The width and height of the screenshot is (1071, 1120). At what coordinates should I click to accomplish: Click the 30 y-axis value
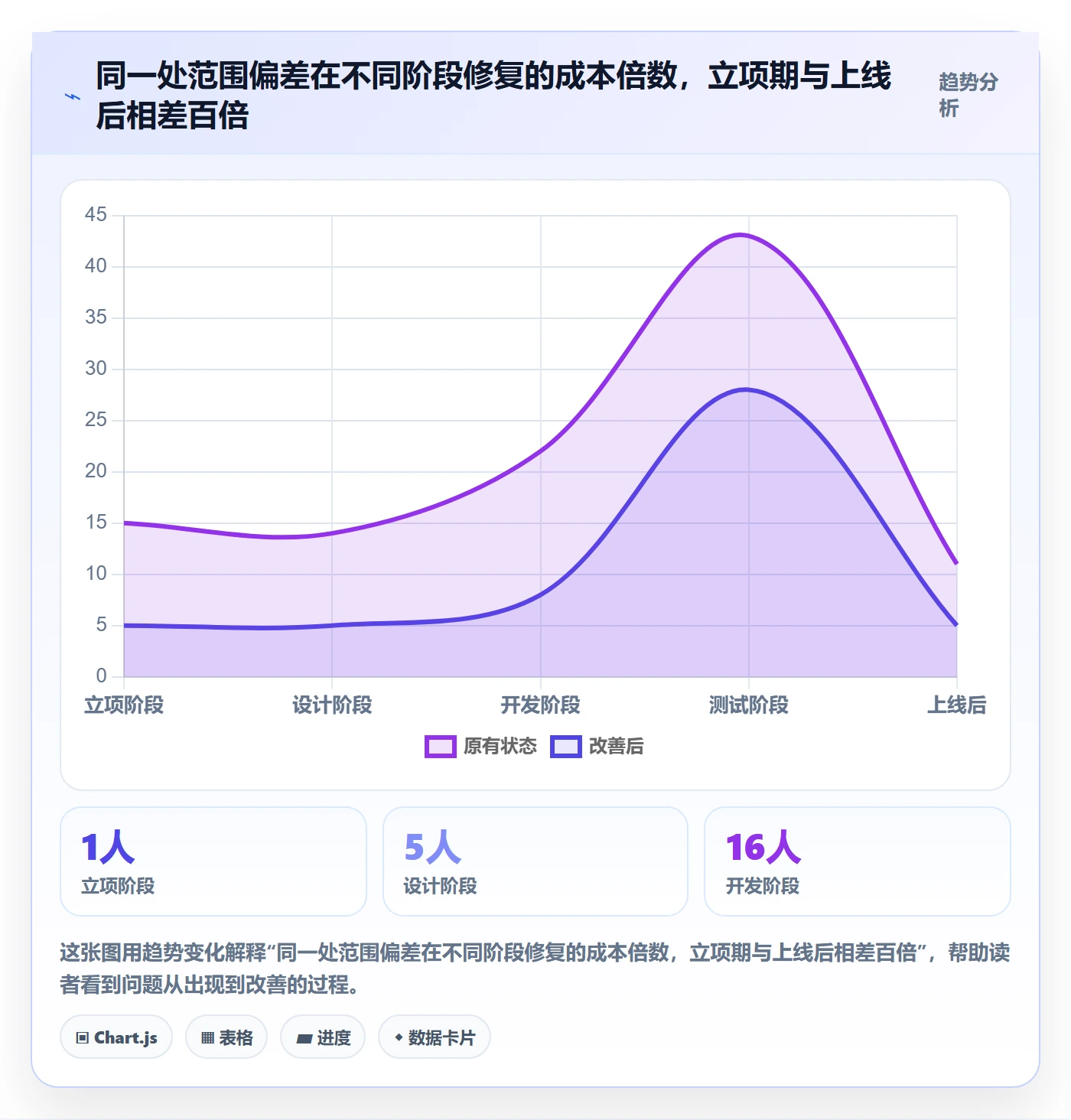pyautogui.click(x=96, y=369)
